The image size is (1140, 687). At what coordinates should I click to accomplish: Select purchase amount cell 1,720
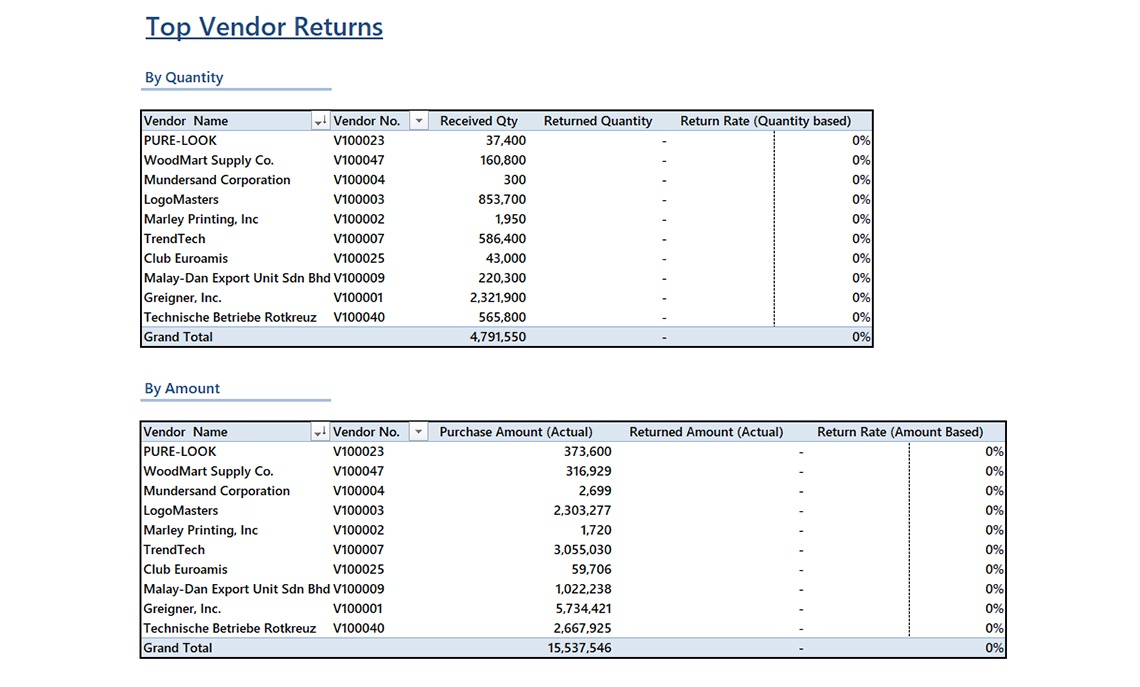pyautogui.click(x=595, y=531)
